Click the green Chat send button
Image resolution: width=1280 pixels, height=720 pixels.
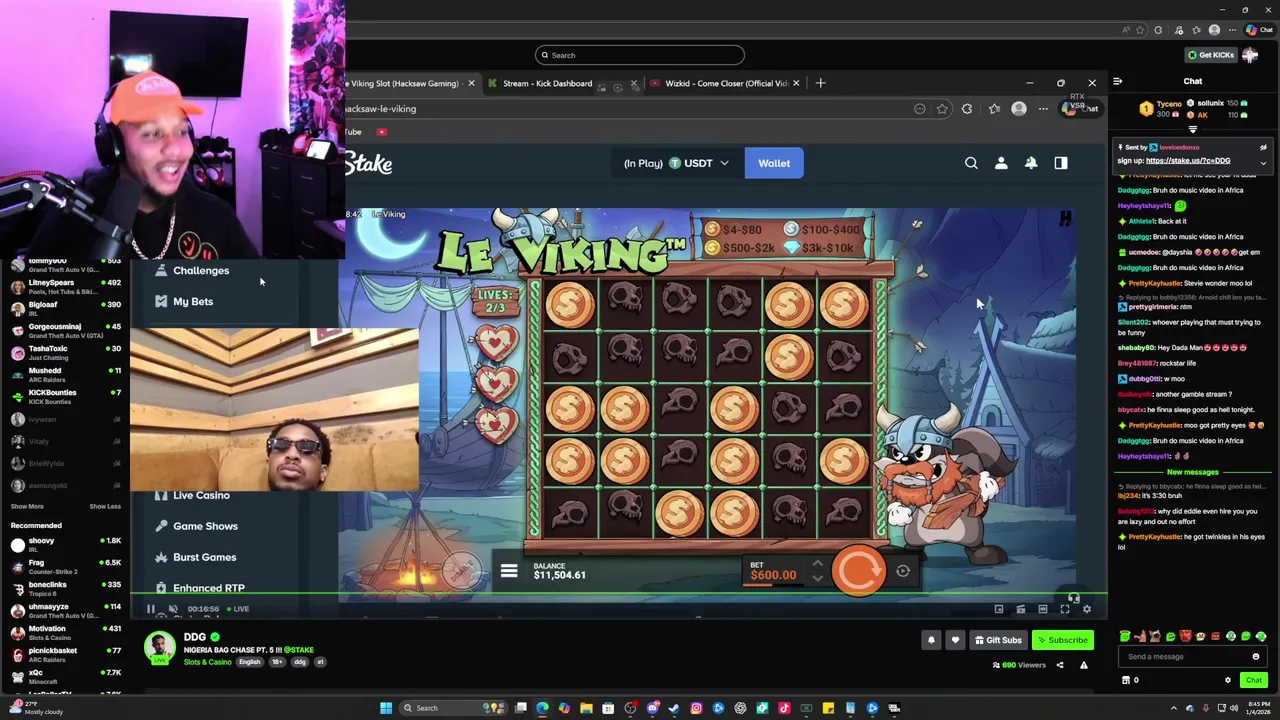pos(1253,680)
